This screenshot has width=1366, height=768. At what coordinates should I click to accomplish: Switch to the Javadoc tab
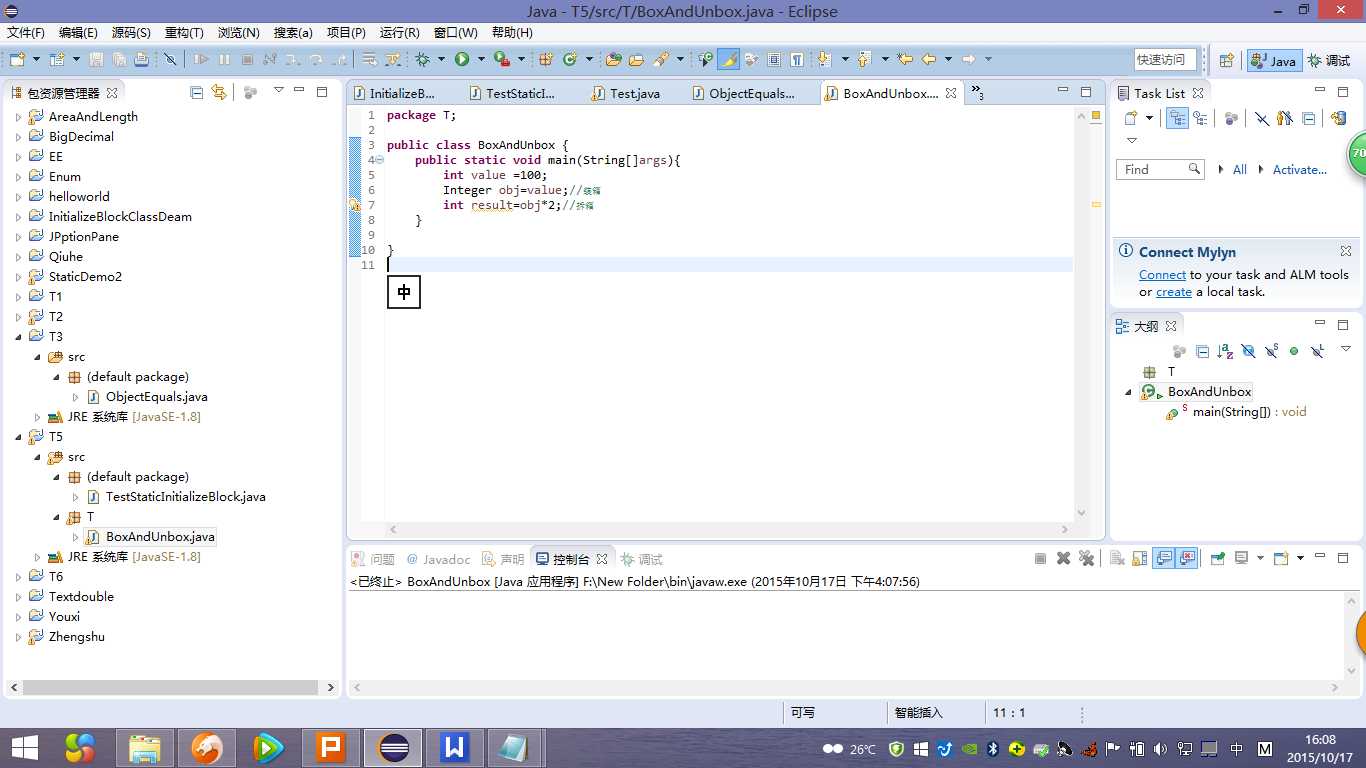437,559
